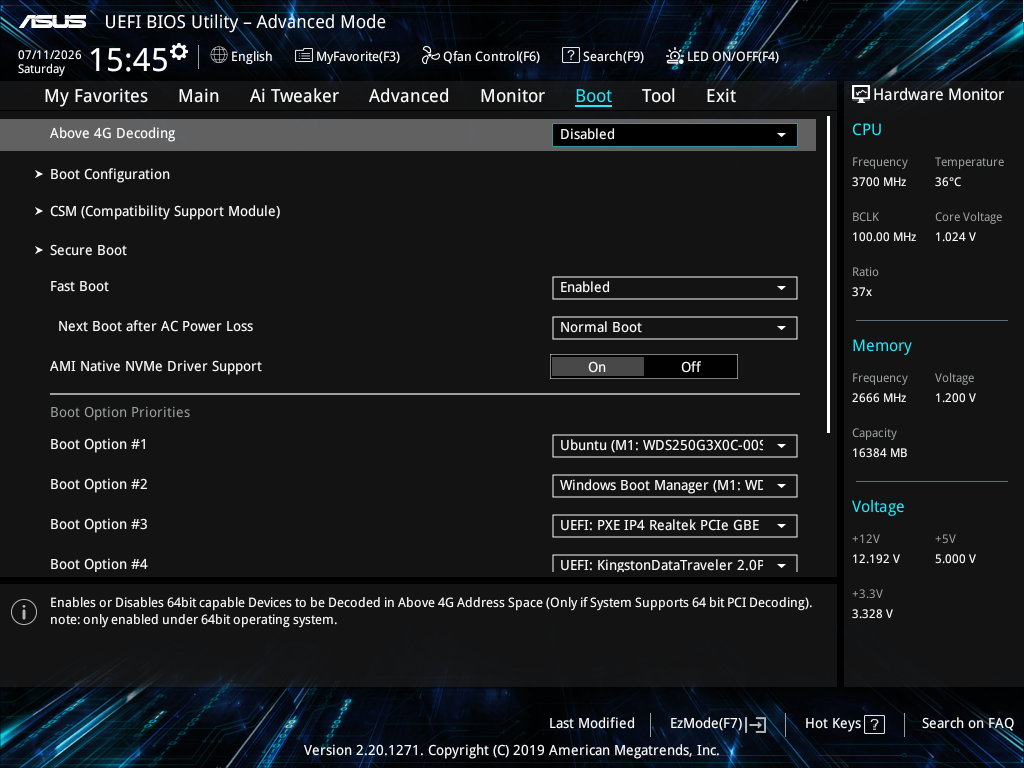Click the Search on FAQ link
The height and width of the screenshot is (768, 1024).
[968, 724]
